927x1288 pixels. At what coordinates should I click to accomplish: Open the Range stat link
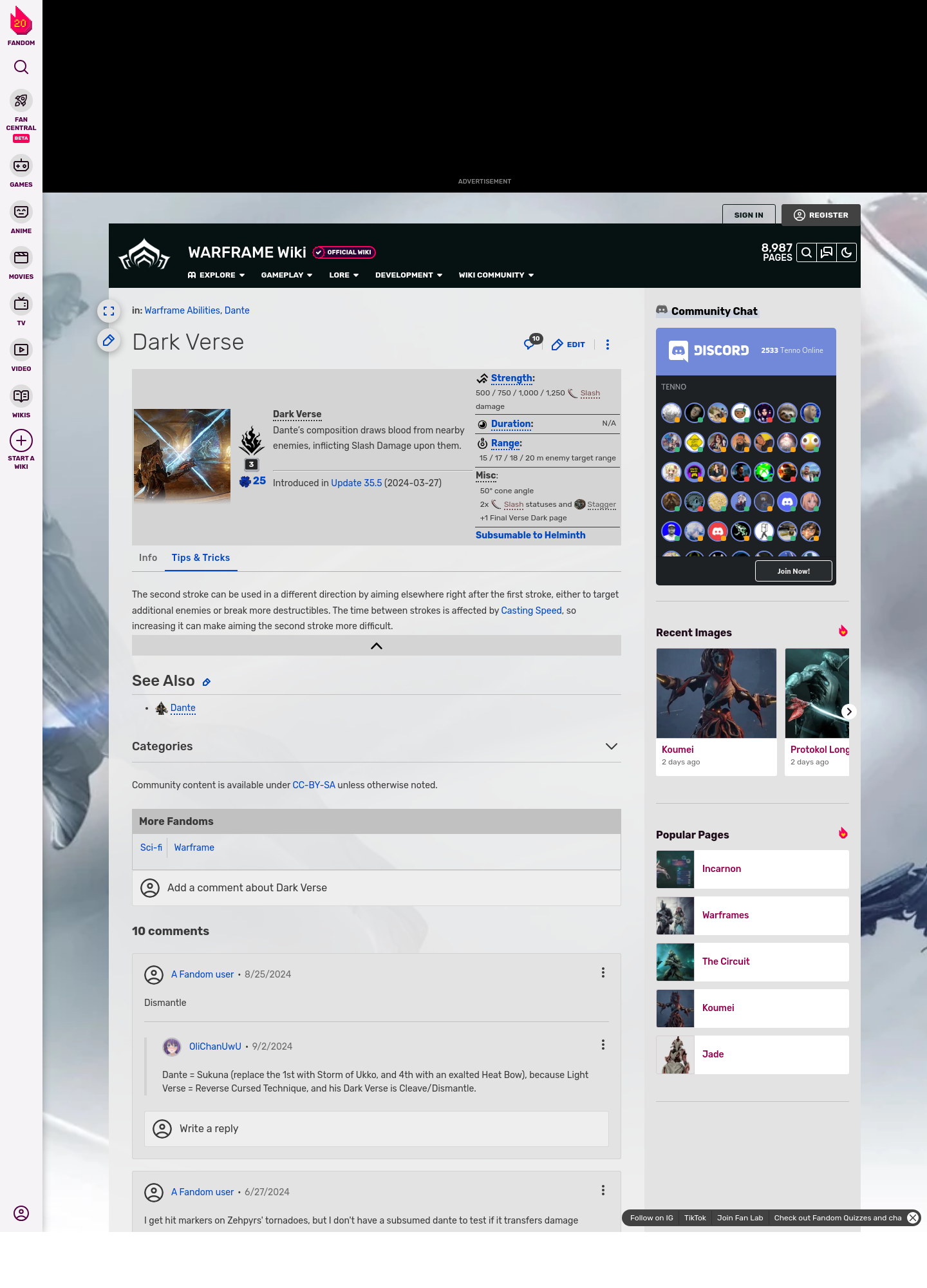click(505, 443)
